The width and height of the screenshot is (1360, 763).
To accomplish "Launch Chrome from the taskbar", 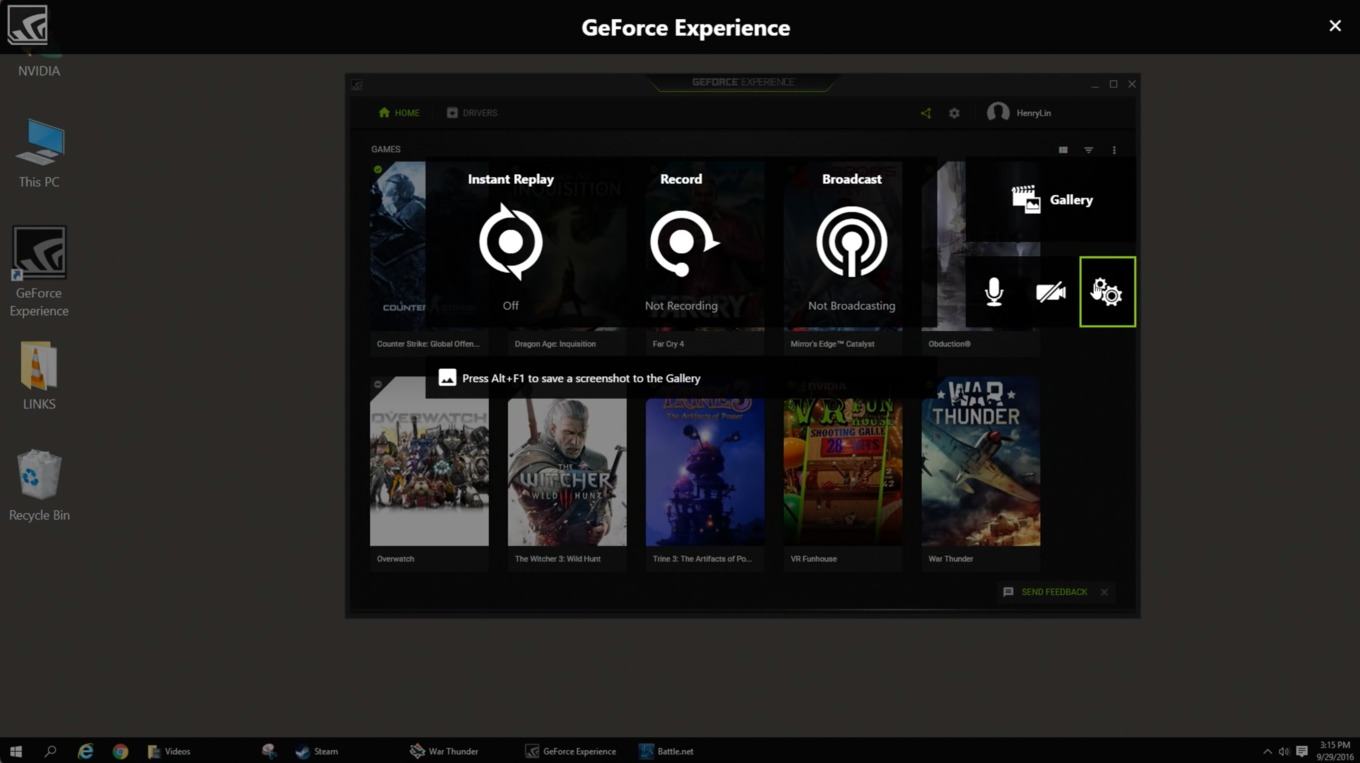I will tap(120, 751).
